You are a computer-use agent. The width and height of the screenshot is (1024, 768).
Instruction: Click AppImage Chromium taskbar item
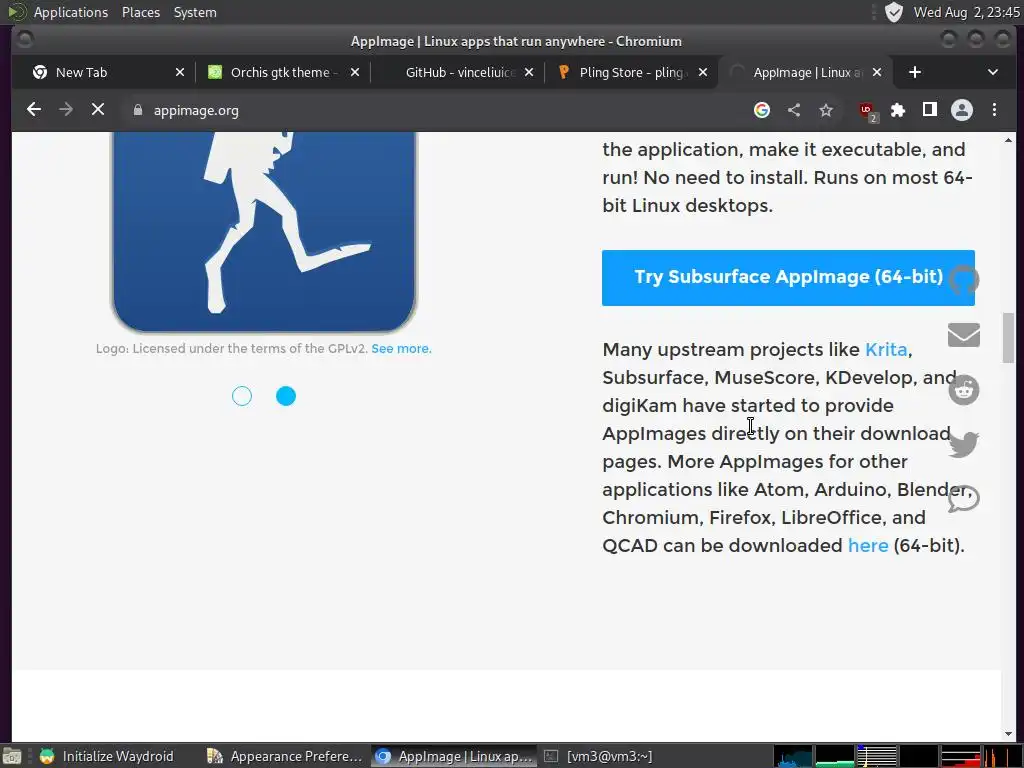tap(455, 756)
